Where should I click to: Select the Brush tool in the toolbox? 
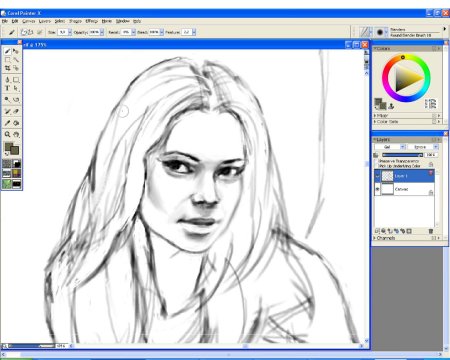point(7,51)
